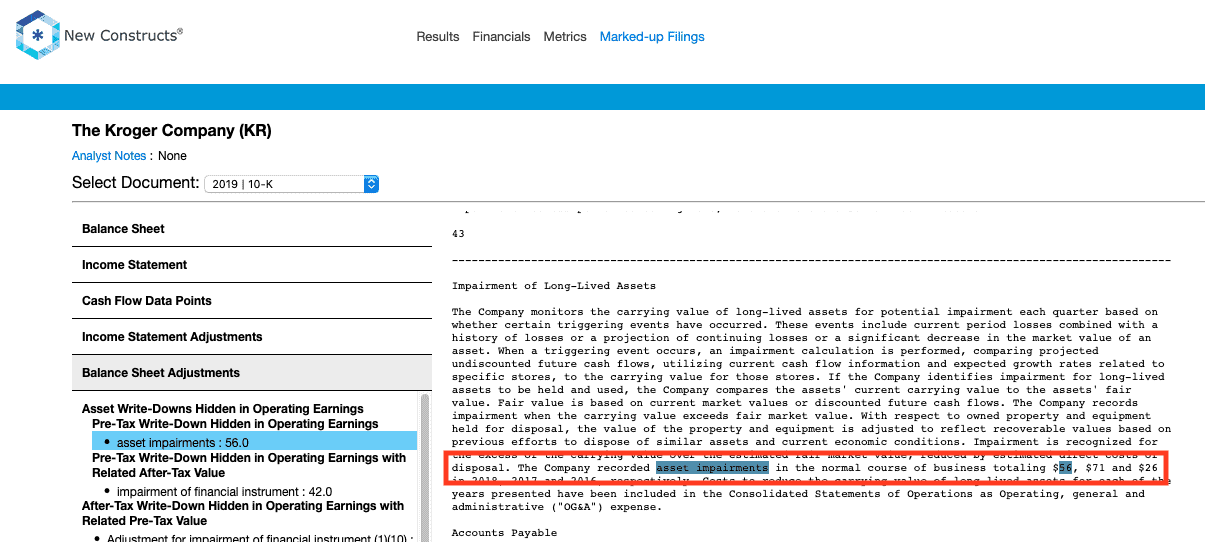This screenshot has width=1205, height=542.
Task: Expand the Income Statement section
Action: click(252, 265)
